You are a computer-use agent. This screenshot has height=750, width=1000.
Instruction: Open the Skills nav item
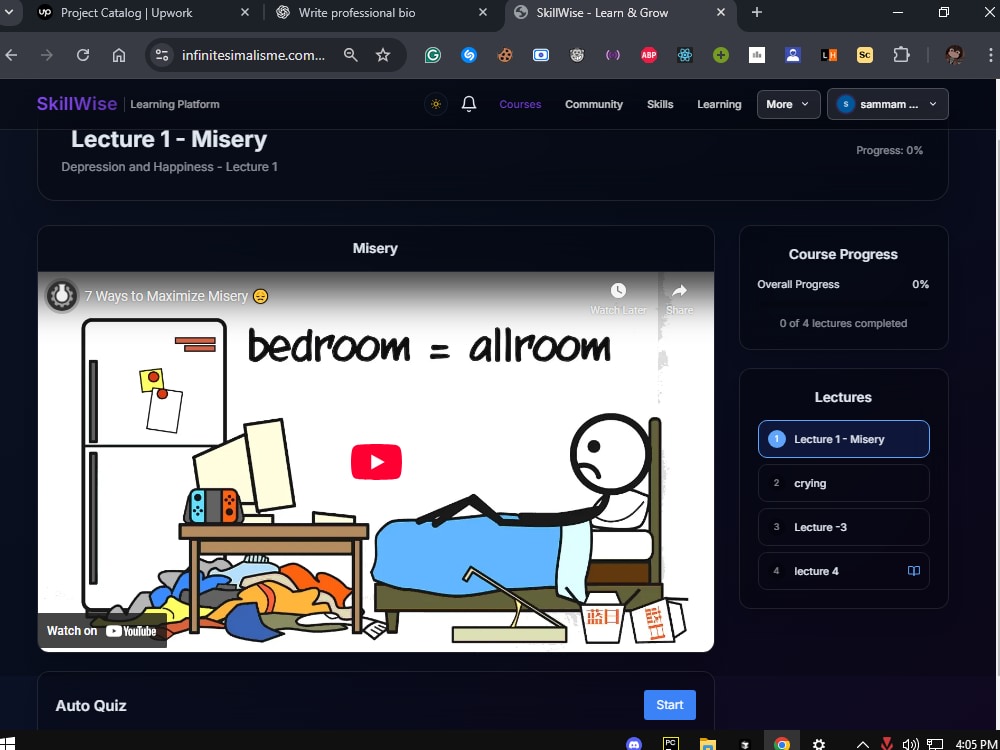coord(660,104)
